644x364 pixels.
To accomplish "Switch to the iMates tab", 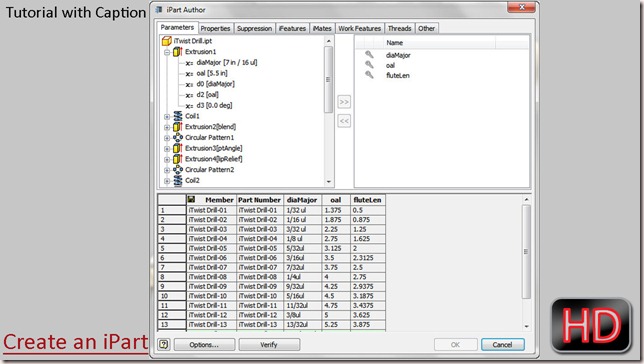I will [x=322, y=28].
